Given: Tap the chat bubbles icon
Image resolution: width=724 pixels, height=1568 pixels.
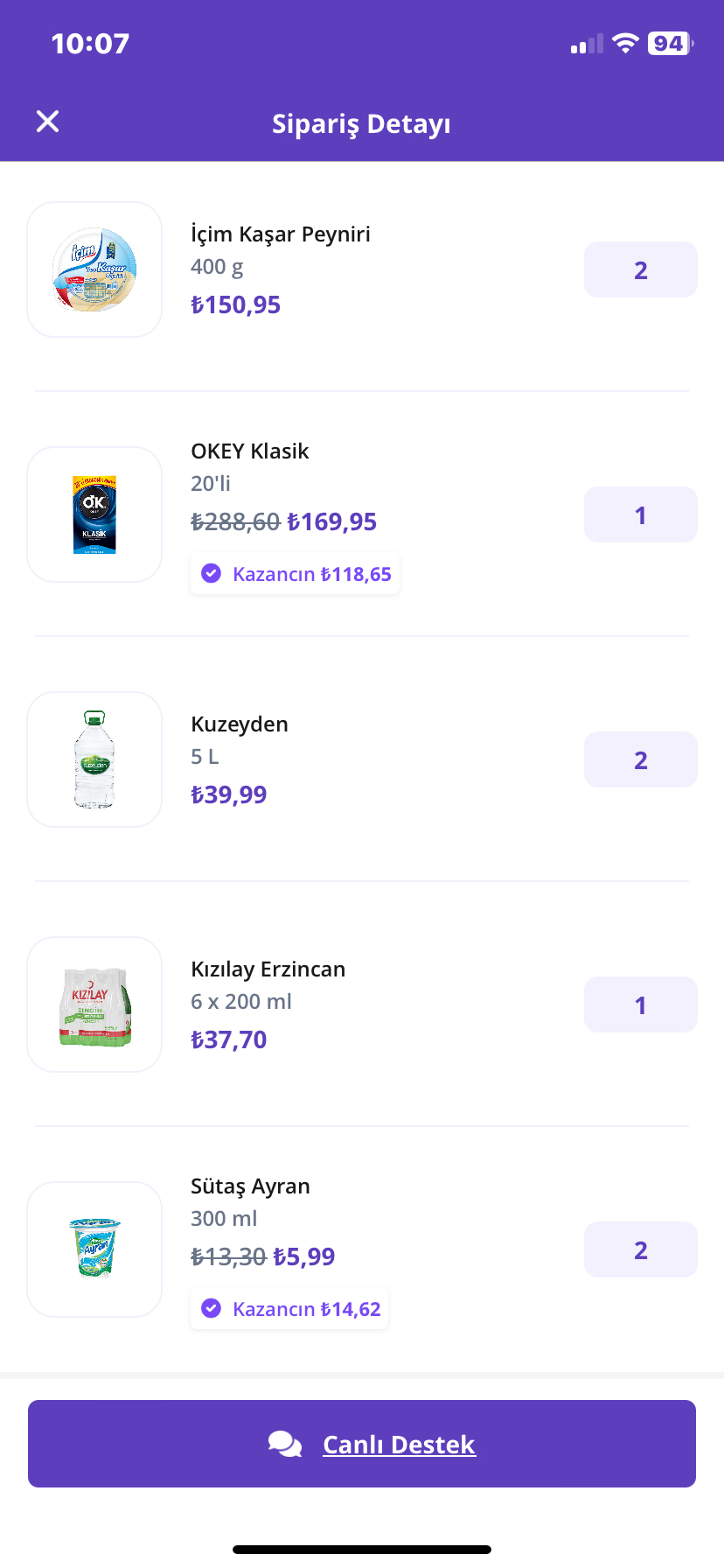Looking at the screenshot, I should point(285,1444).
